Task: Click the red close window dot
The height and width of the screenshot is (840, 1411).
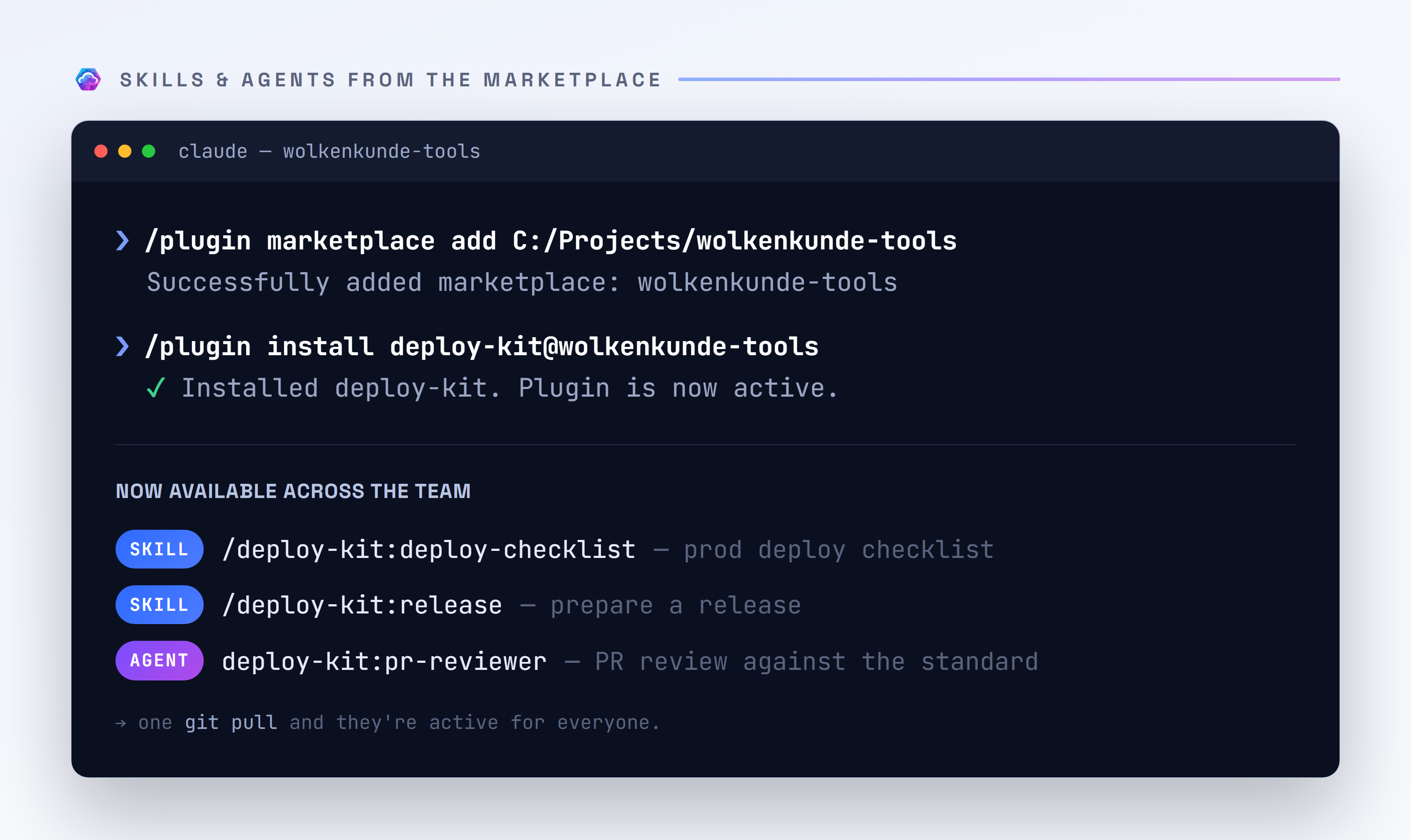Action: pos(101,151)
